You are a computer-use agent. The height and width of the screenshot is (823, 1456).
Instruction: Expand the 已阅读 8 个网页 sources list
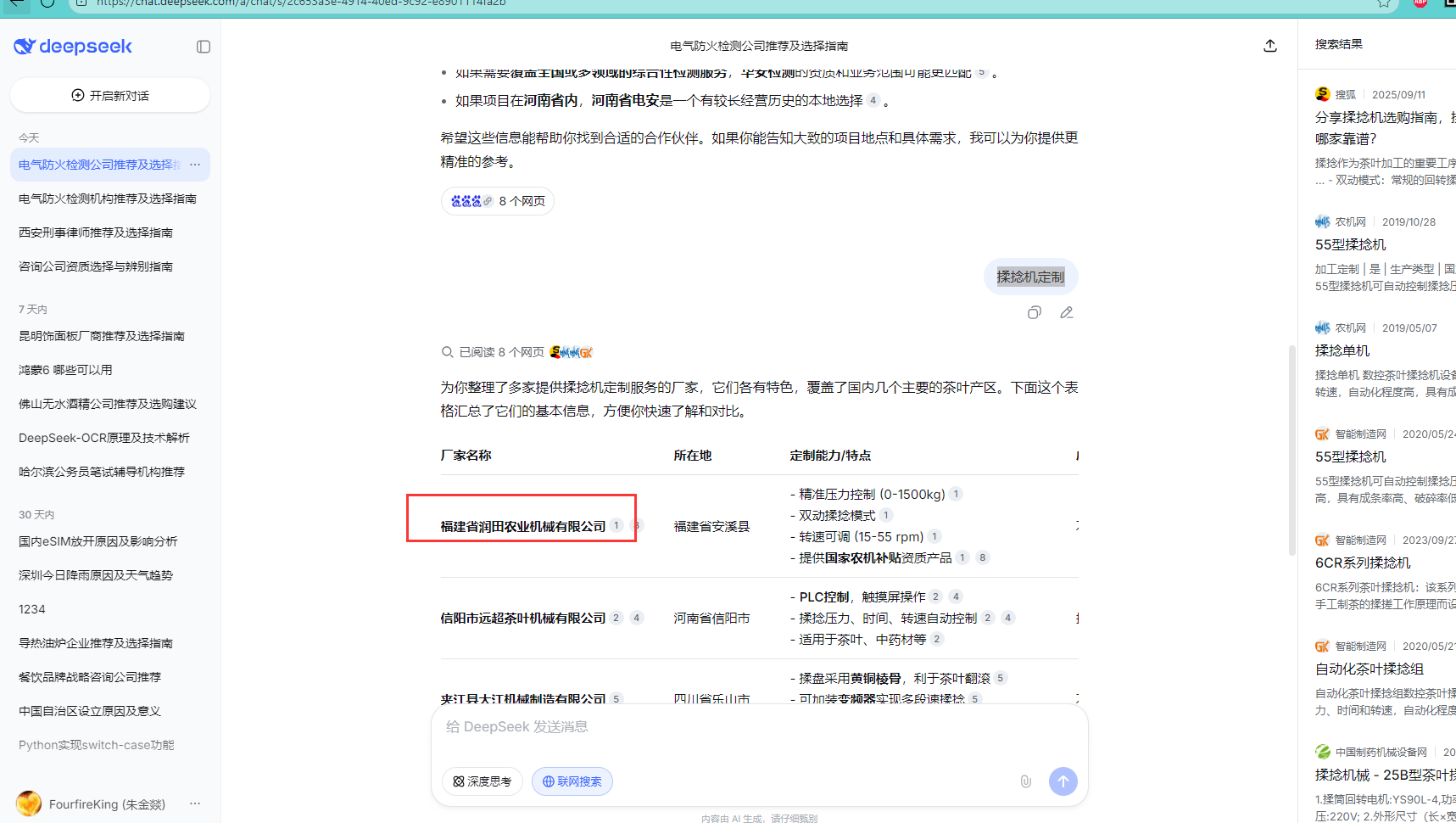500,352
